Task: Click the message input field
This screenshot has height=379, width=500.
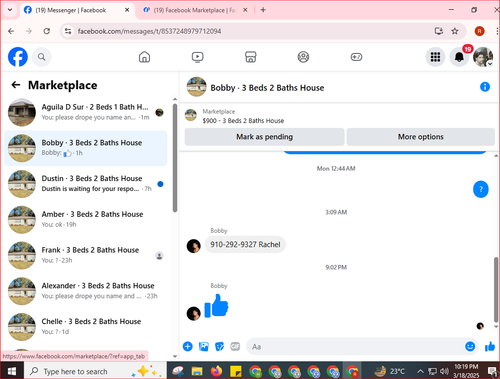Action: click(355, 347)
